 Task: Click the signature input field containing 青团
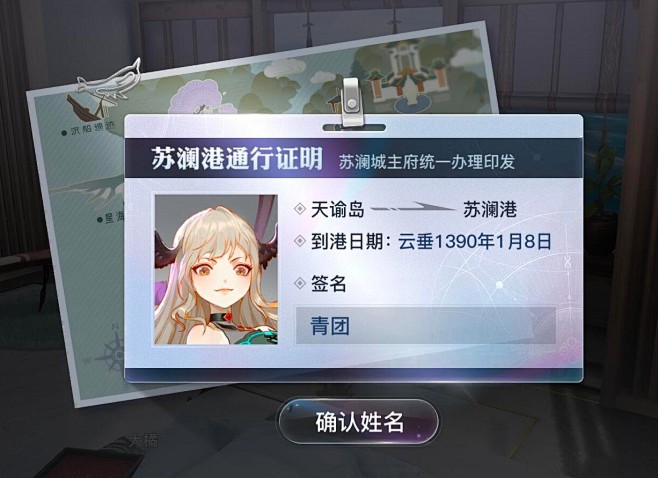[x=426, y=326]
